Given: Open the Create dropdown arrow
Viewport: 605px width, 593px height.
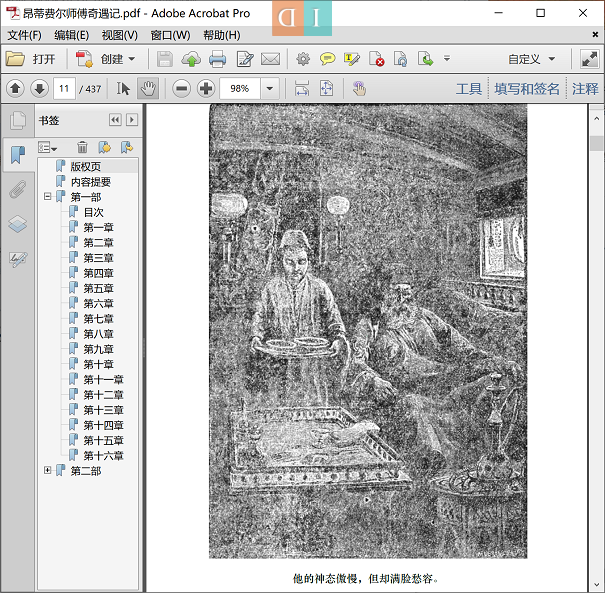Looking at the screenshot, I should (x=132, y=59).
